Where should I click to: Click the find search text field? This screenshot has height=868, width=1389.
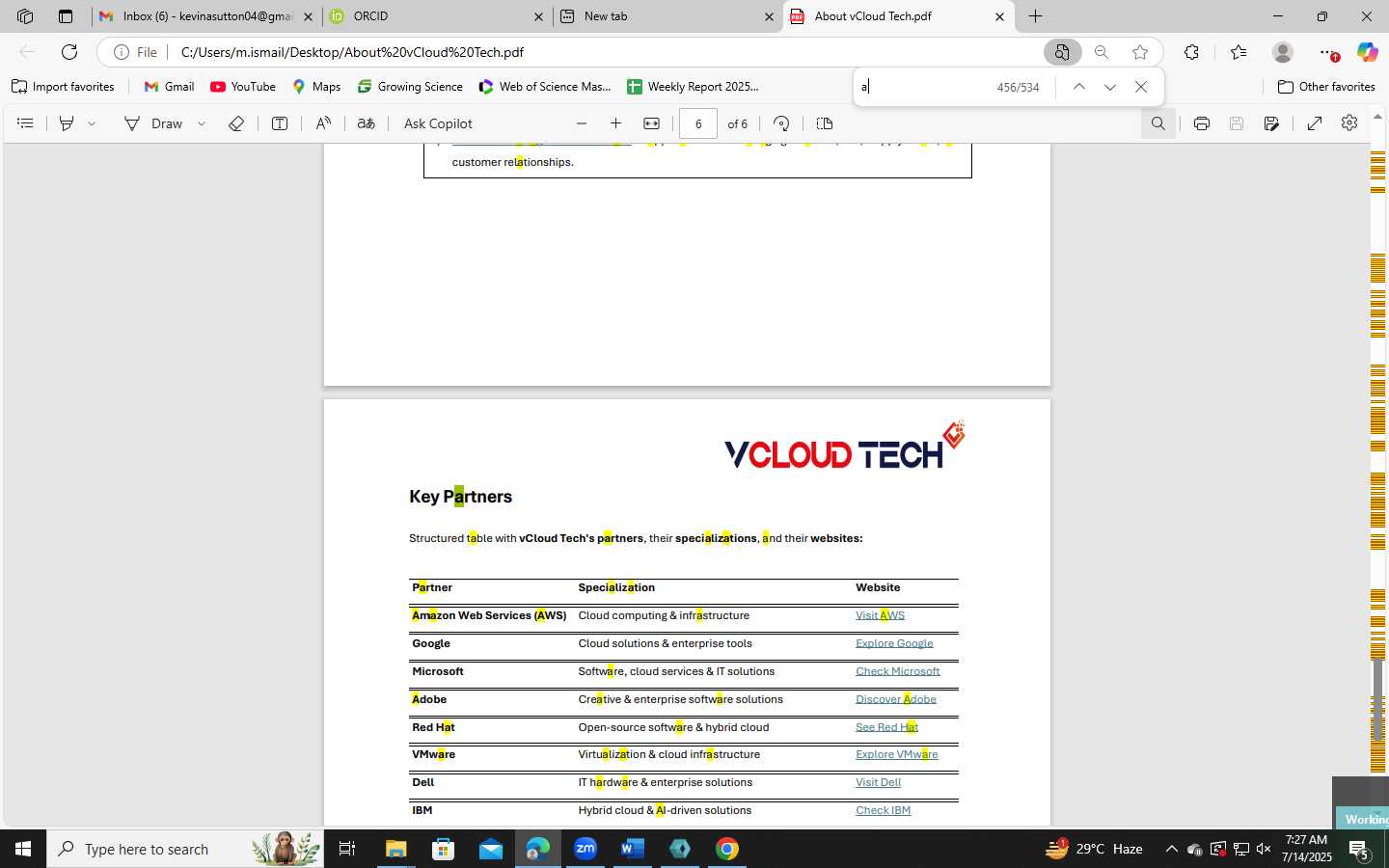924,87
